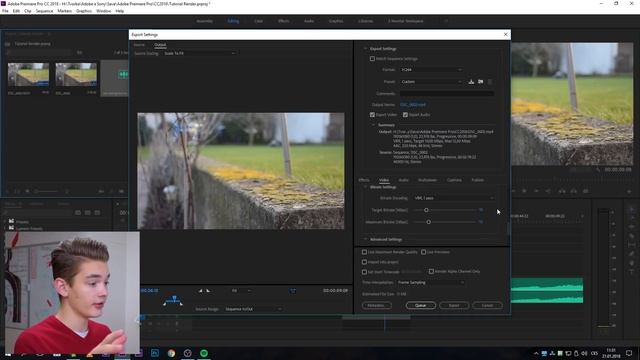Adjust the Maximum Bitrate slider handle

pos(428,222)
